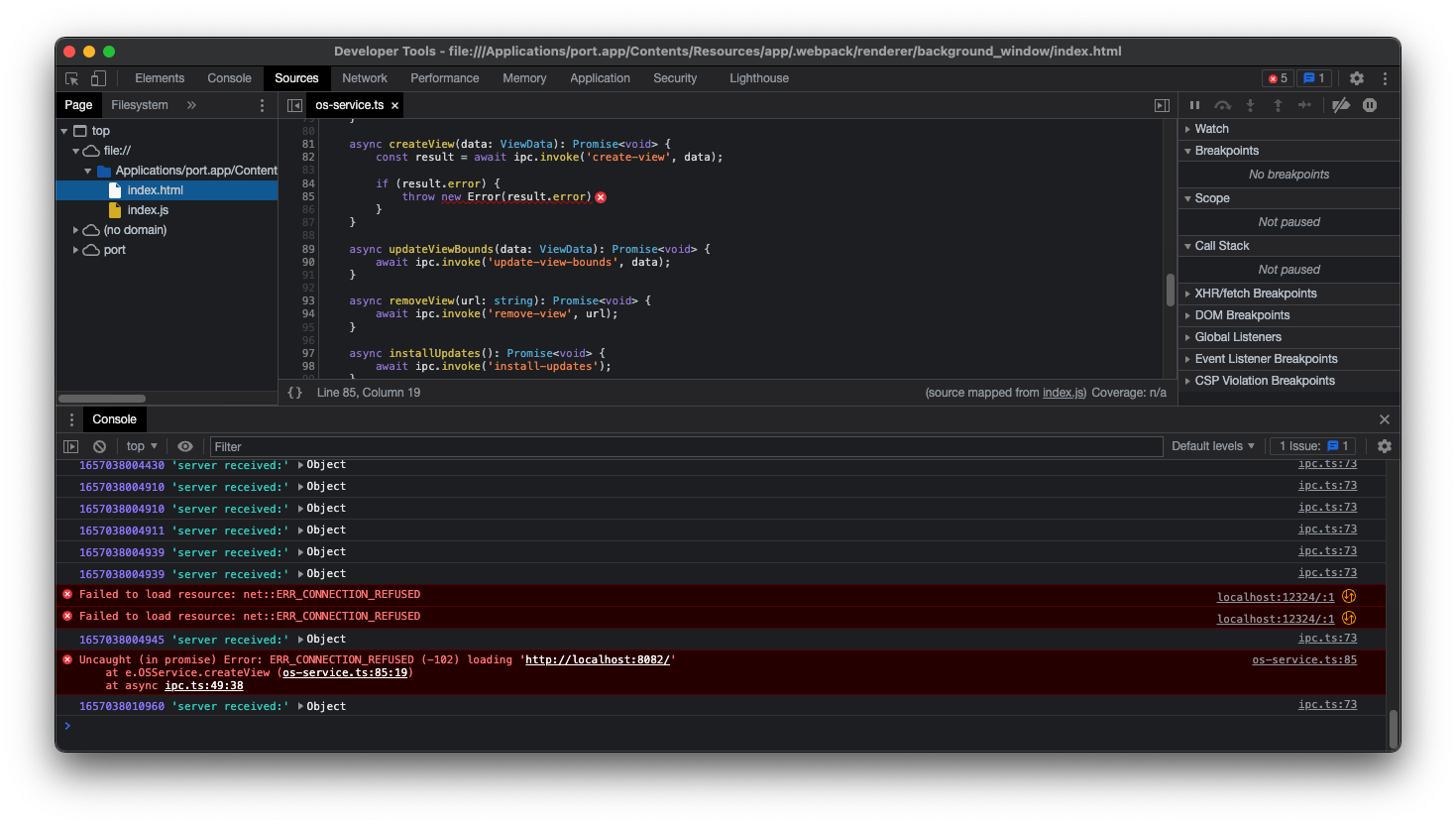
Task: Collapse the file:// tree node
Action: point(76,151)
